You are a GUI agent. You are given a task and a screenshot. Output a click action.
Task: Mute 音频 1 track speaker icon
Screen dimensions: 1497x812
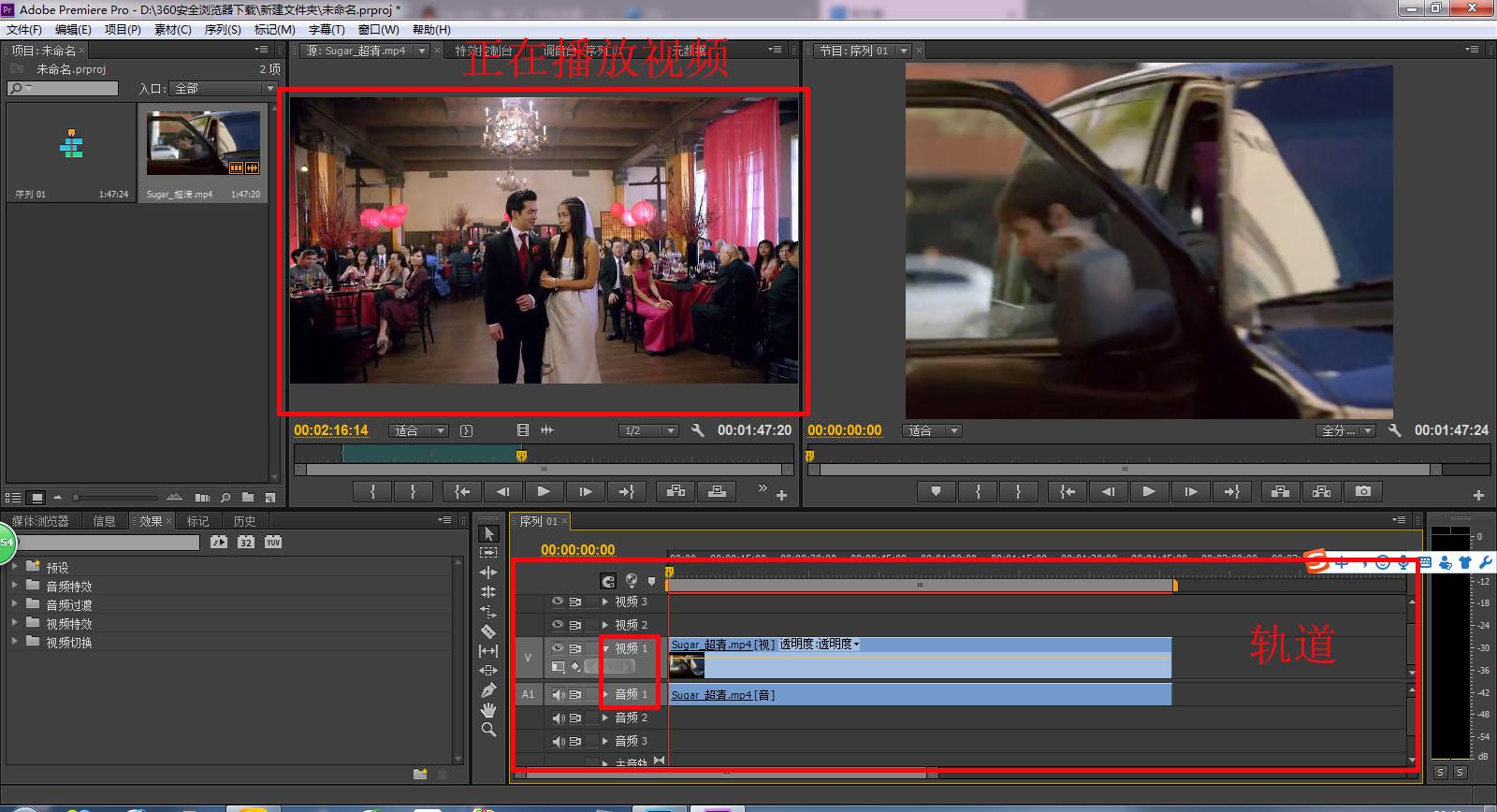click(x=559, y=694)
